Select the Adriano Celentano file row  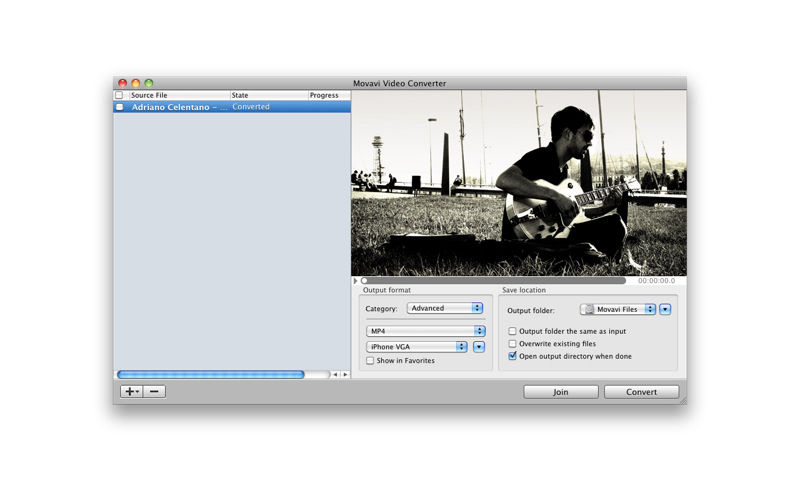232,107
